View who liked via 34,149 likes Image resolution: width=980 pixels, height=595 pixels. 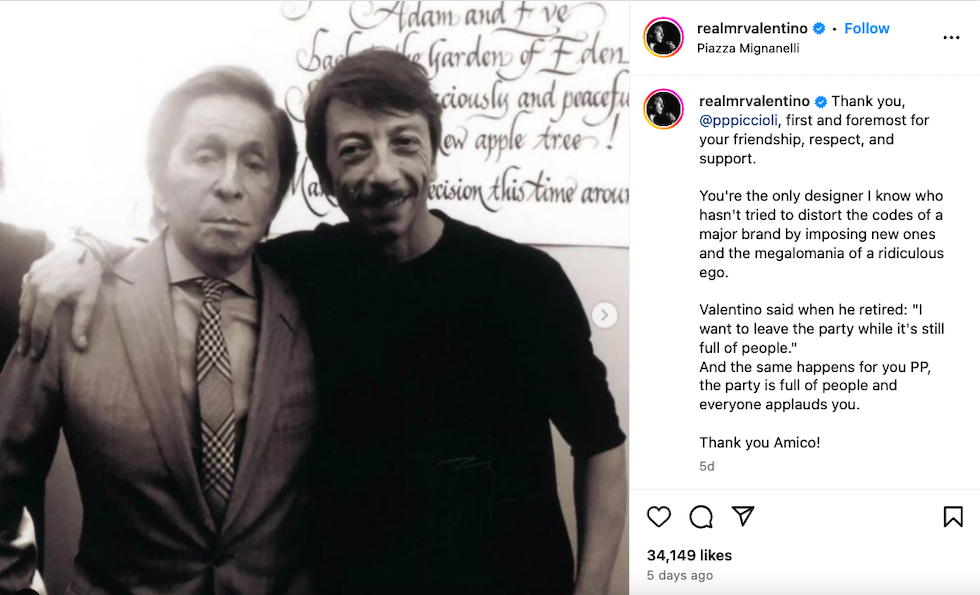[x=689, y=555]
